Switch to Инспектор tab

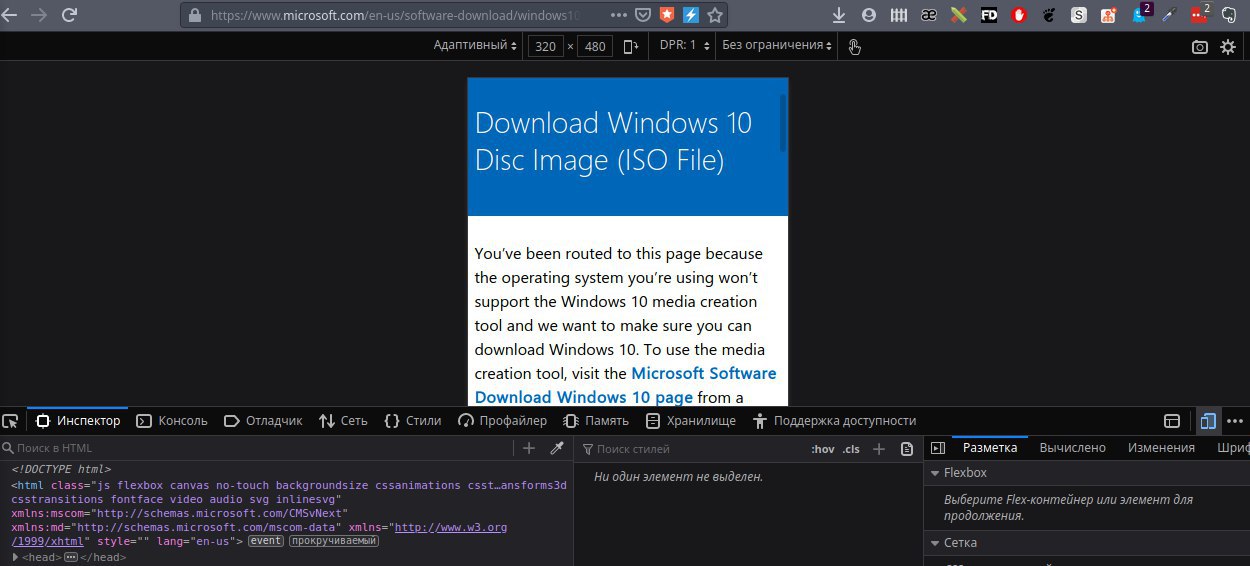tap(78, 421)
